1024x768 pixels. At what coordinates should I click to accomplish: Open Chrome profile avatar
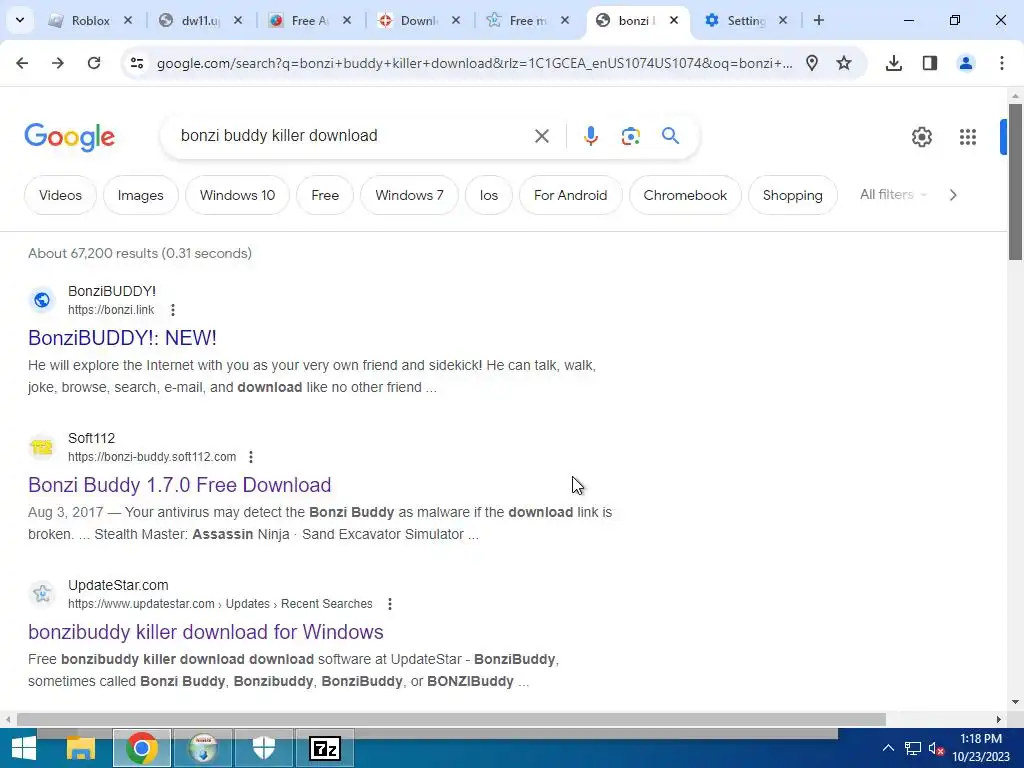point(965,63)
